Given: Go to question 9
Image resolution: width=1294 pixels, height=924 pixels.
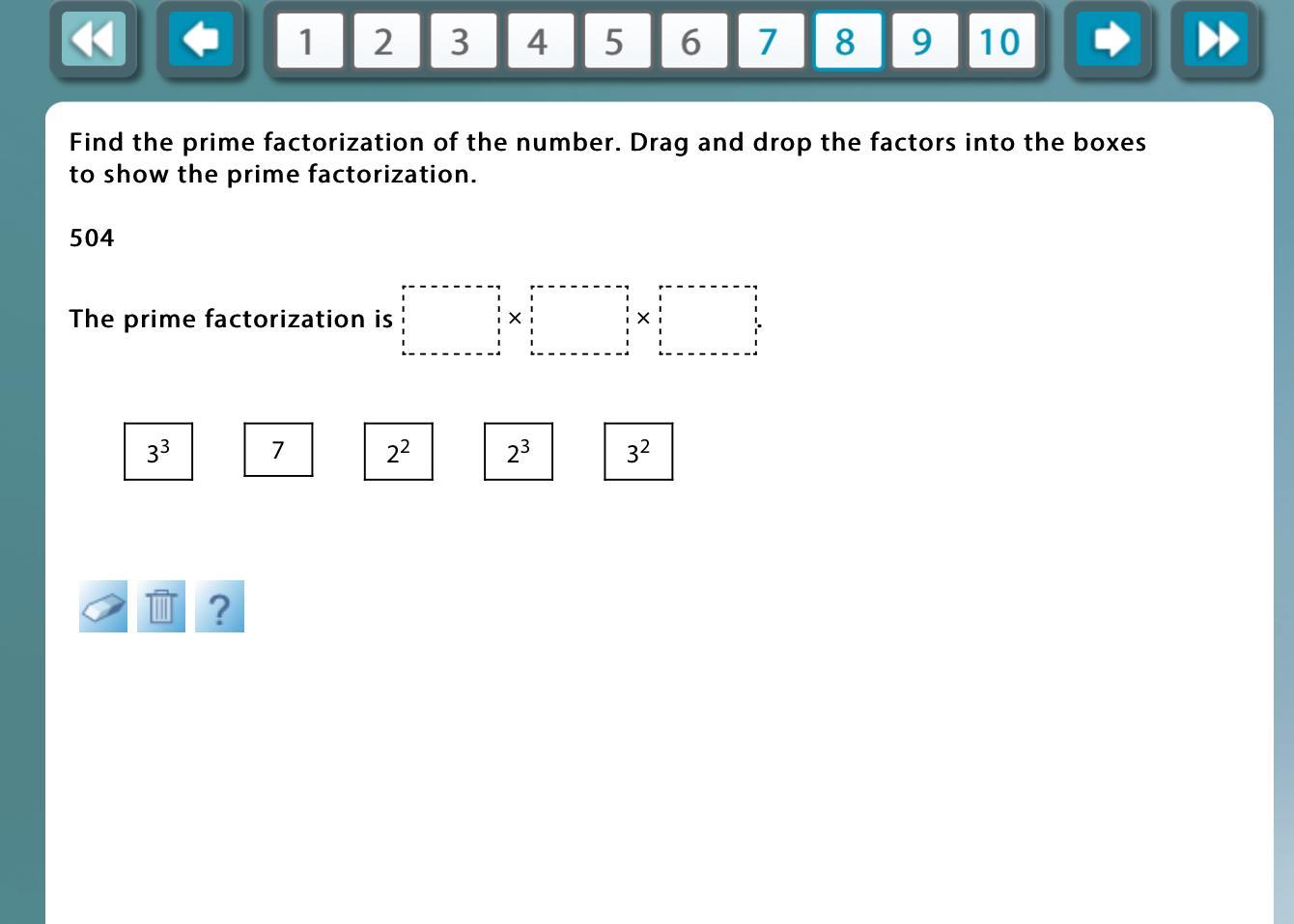Looking at the screenshot, I should click(924, 42).
